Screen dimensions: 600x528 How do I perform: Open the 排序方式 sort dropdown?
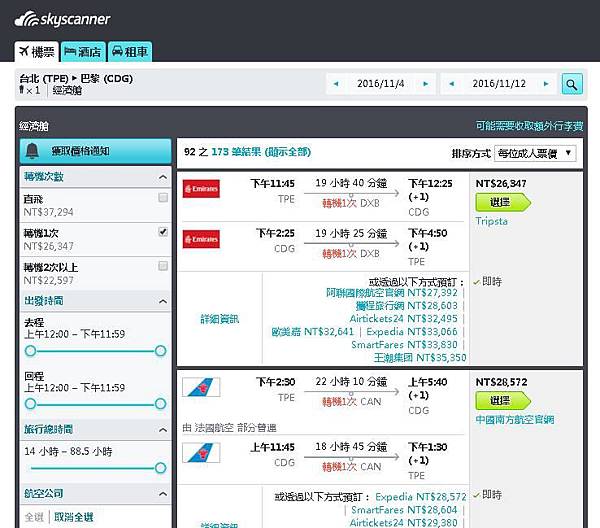pyautogui.click(x=535, y=153)
